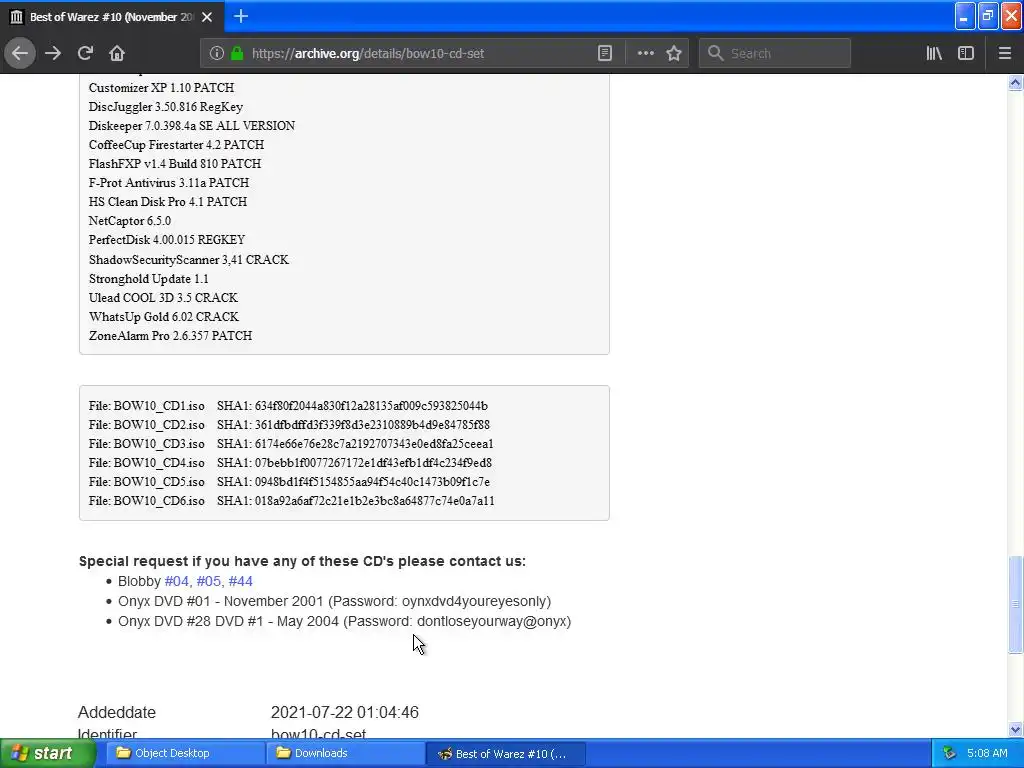Image resolution: width=1024 pixels, height=768 pixels.
Task: Open the Firefox hamburger menu
Action: [1004, 54]
